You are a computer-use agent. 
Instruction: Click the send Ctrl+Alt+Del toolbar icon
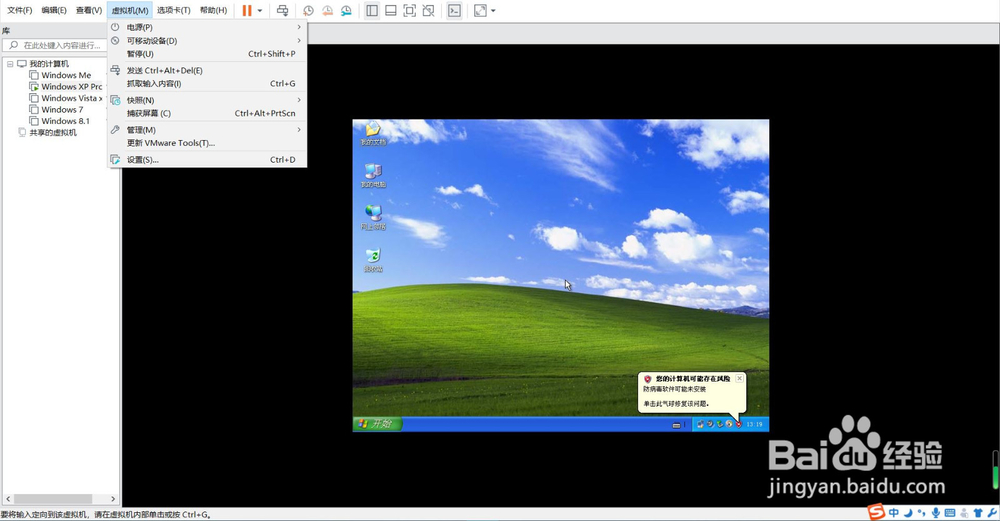tap(283, 10)
